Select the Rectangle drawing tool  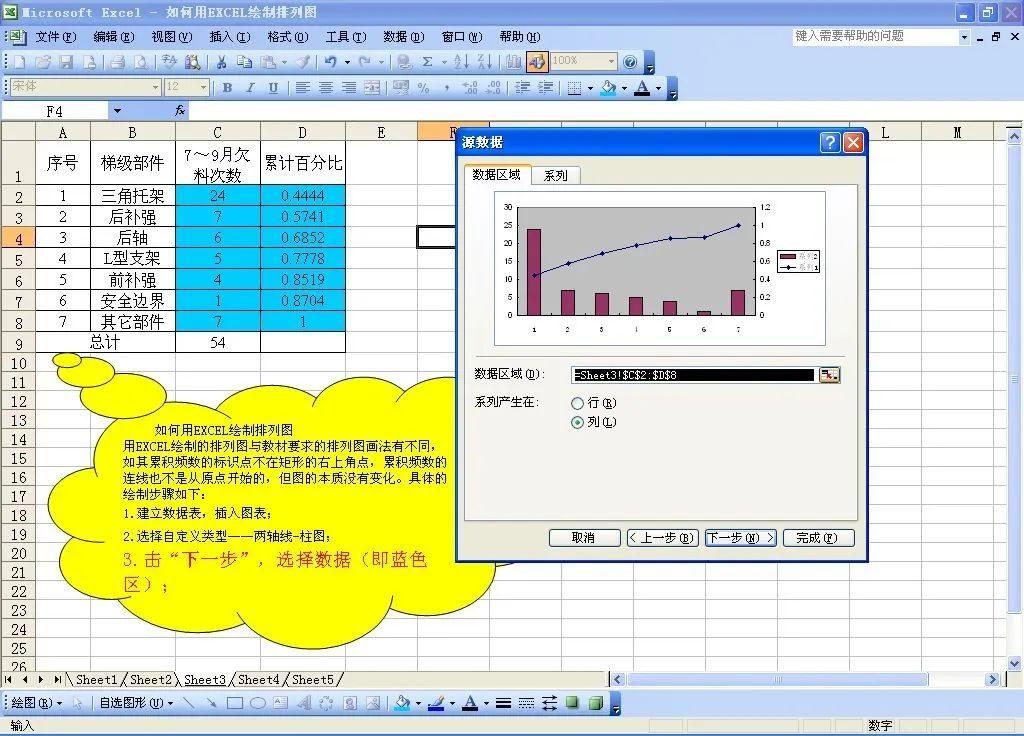pos(234,703)
